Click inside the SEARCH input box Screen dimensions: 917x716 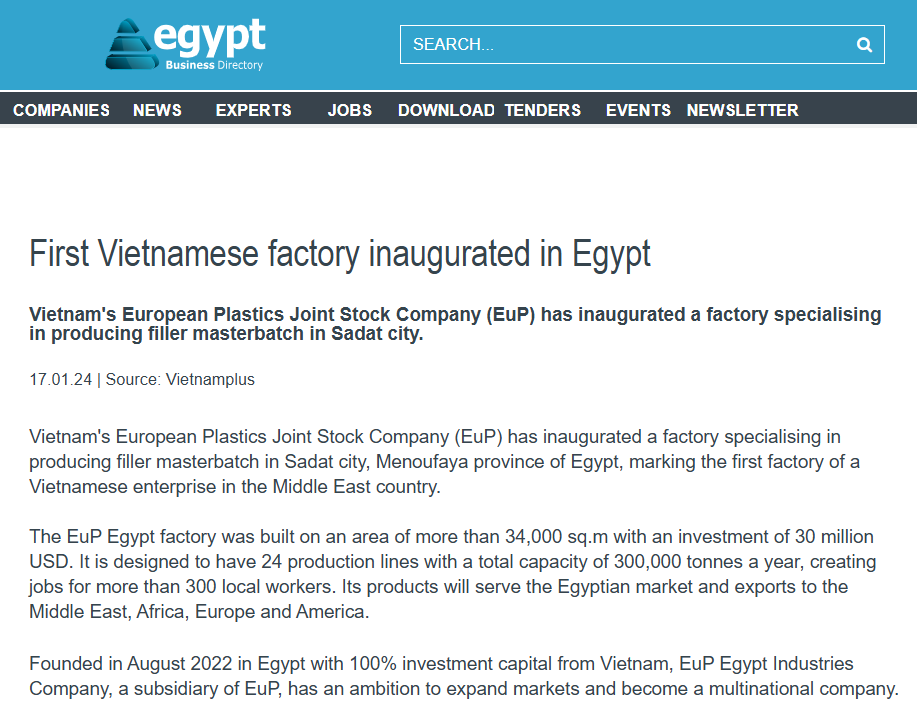click(600, 44)
